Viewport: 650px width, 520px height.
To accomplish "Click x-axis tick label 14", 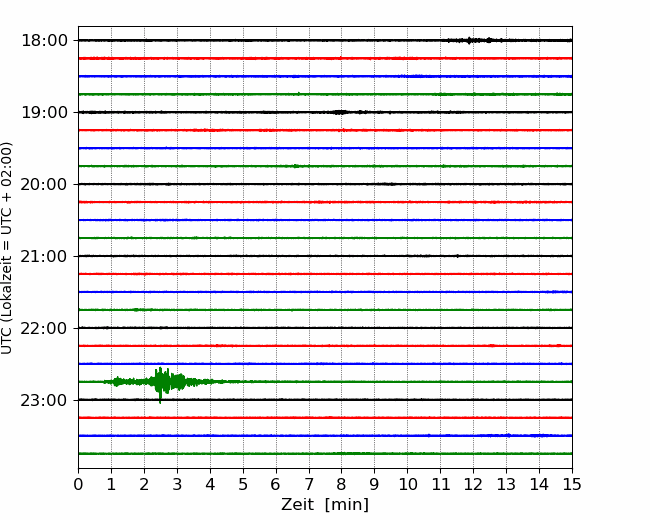I will click(539, 484).
